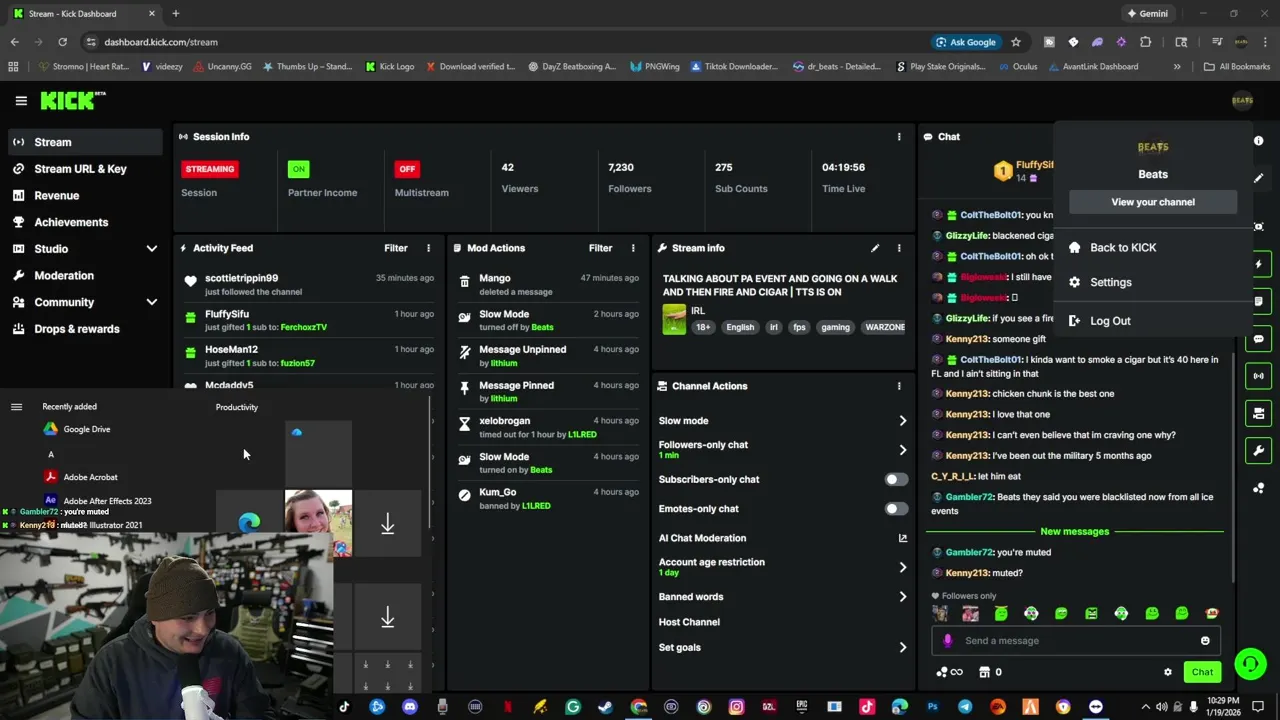Open Activity Feed Filter dropdown
Viewport: 1280px width, 720px height.
[x=396, y=248]
